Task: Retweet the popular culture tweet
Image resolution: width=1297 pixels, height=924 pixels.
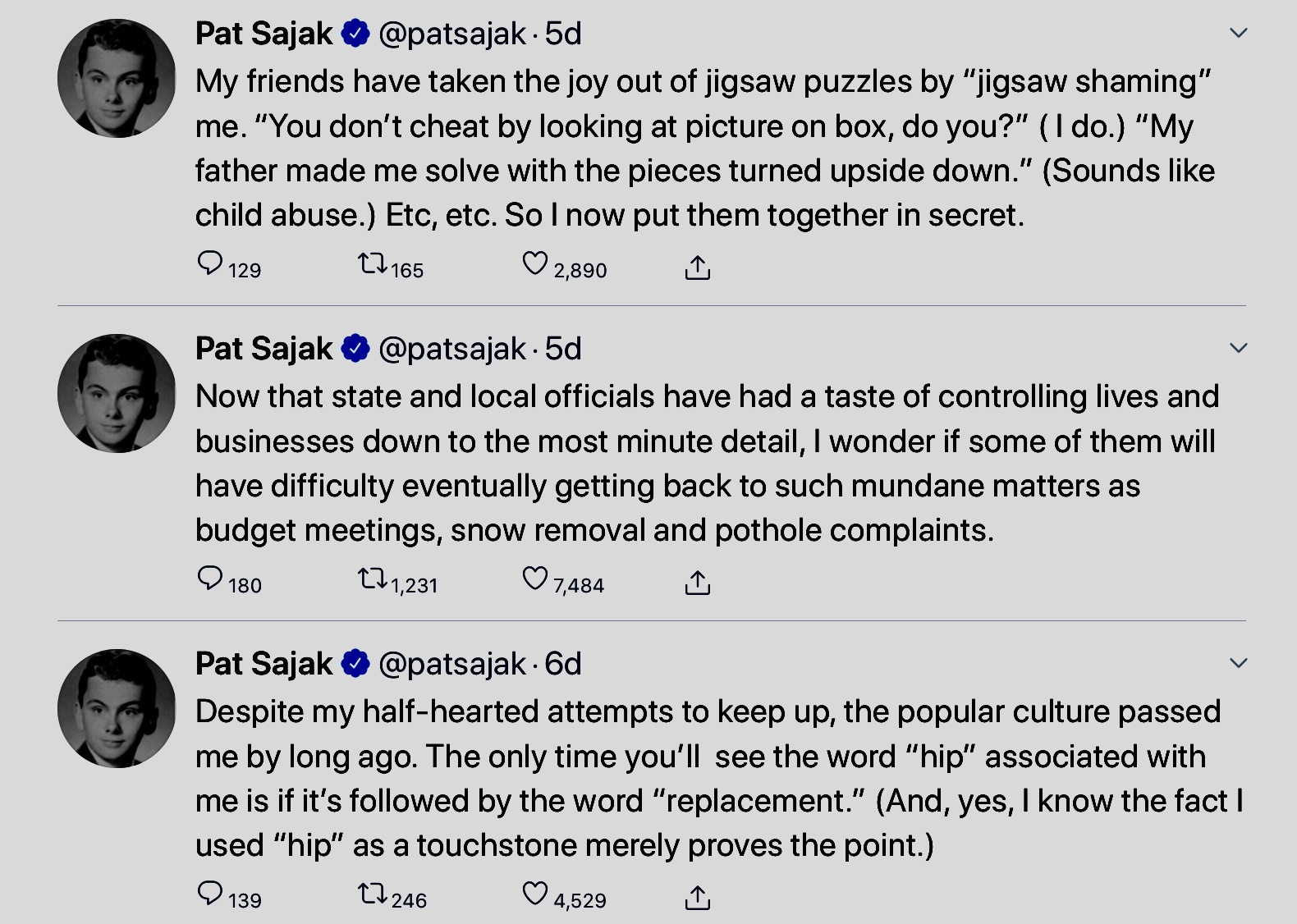Action: [x=373, y=894]
